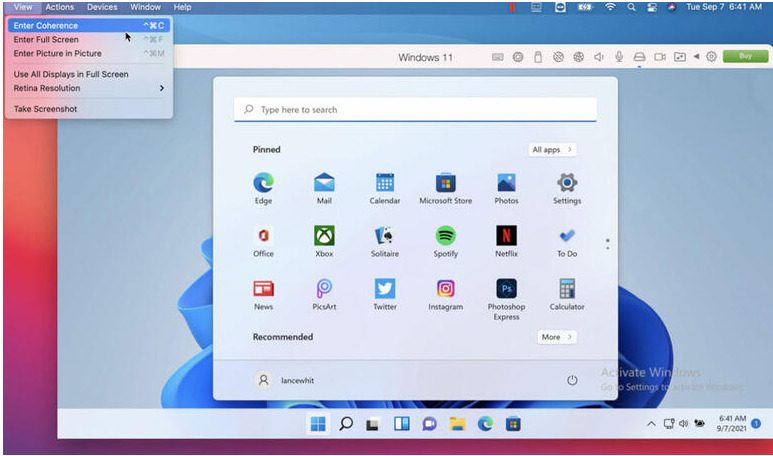Viewport: 773px width, 456px height.
Task: Expand All apps list
Action: coord(552,150)
